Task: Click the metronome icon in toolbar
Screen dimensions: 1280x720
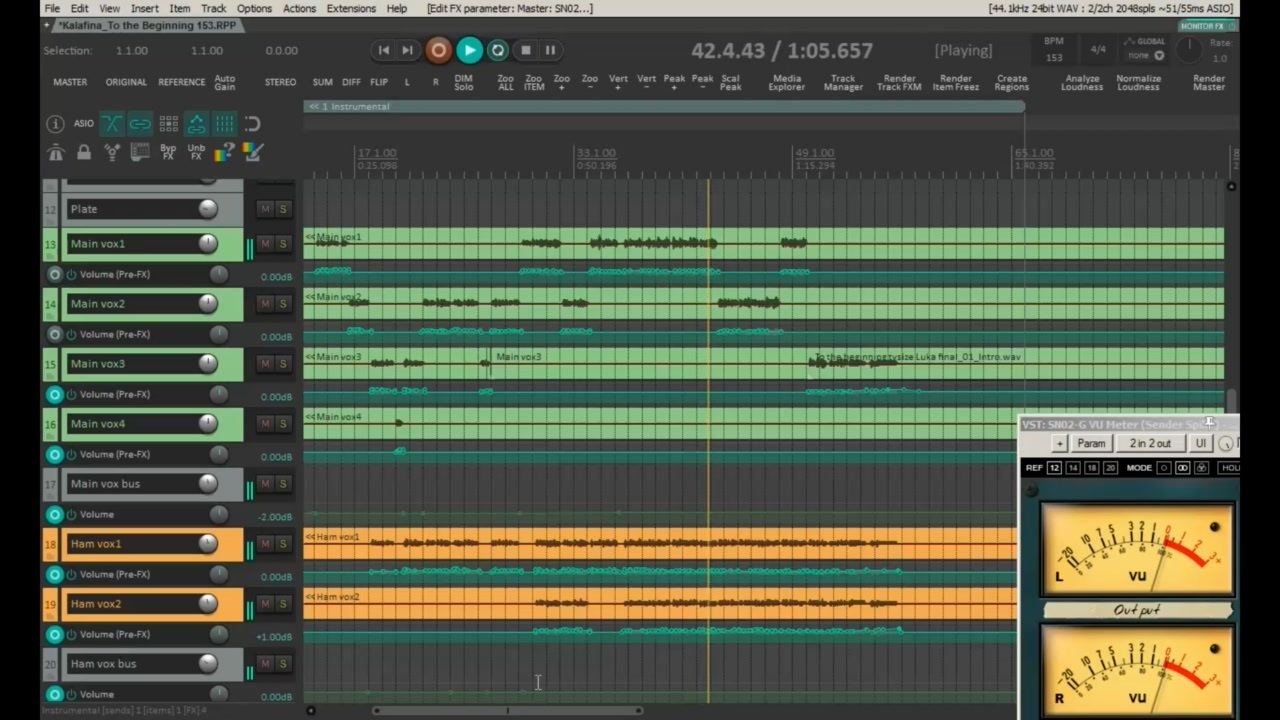Action: point(56,152)
